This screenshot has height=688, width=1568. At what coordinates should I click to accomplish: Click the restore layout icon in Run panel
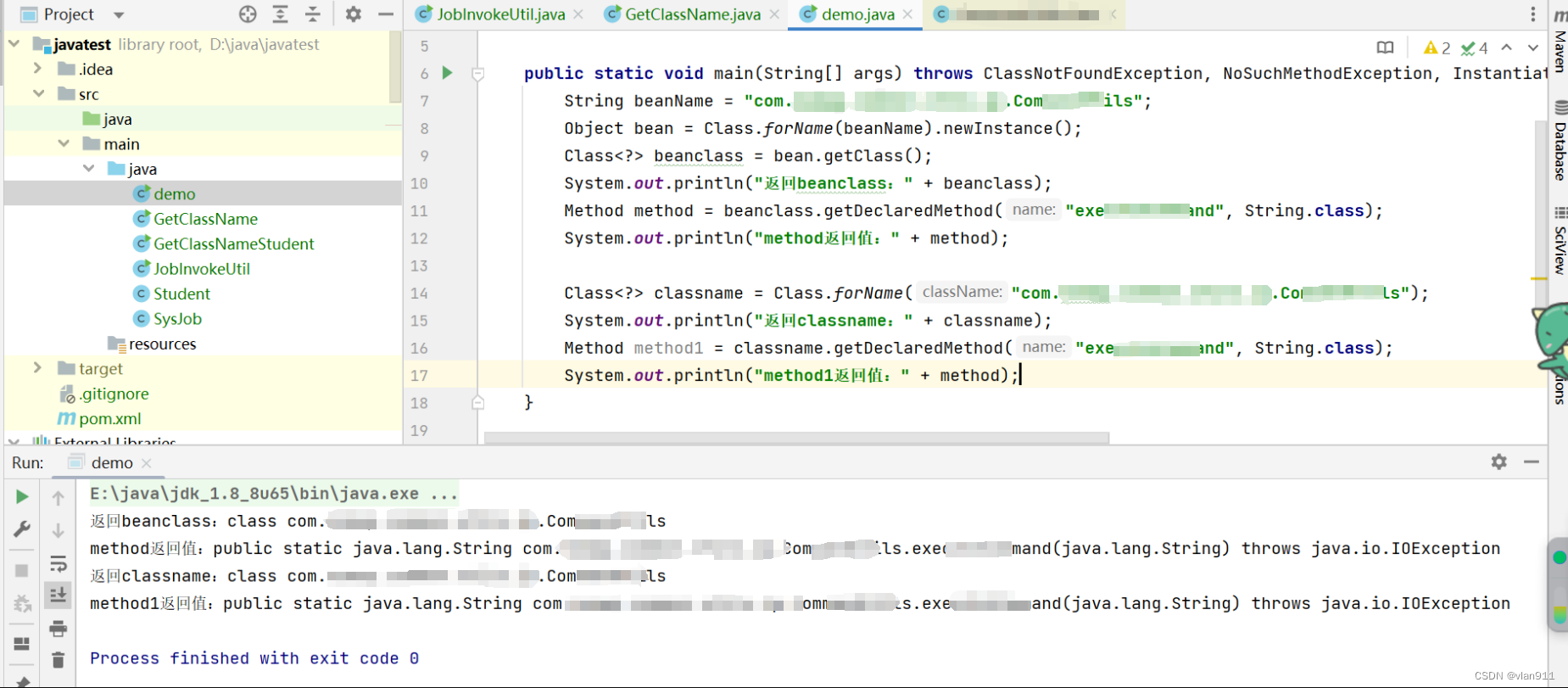coord(22,644)
